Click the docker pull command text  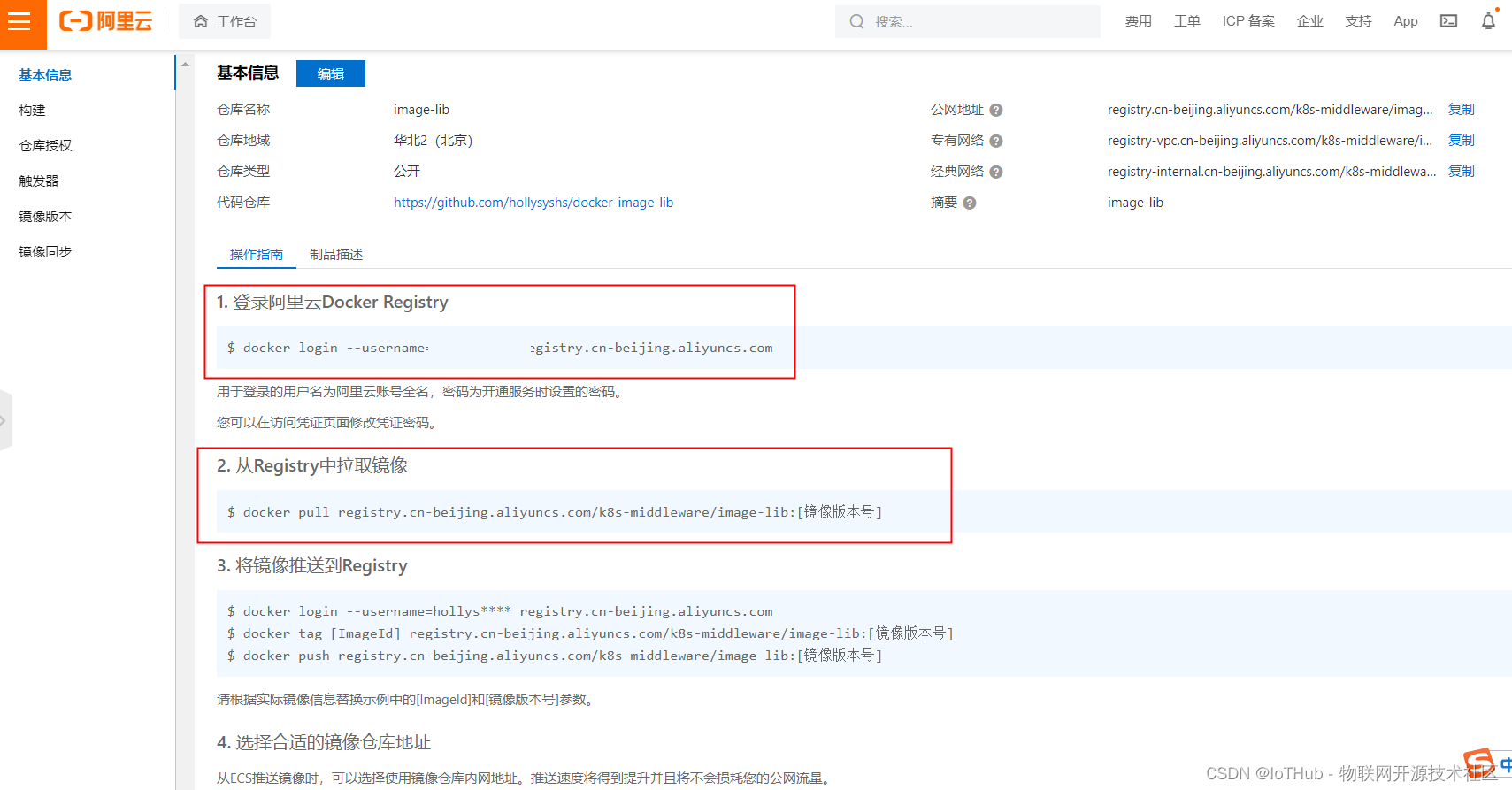coord(555,512)
